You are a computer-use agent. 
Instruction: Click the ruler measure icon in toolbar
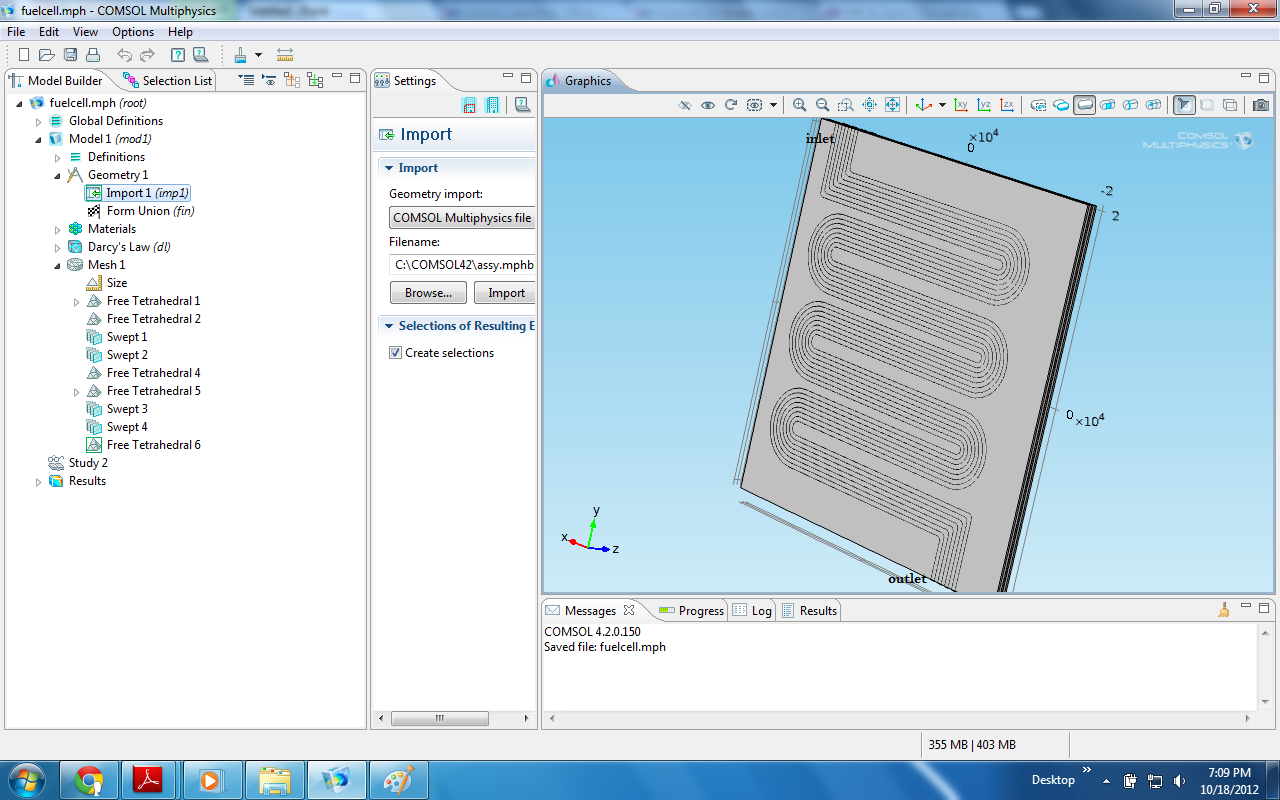click(x=285, y=55)
